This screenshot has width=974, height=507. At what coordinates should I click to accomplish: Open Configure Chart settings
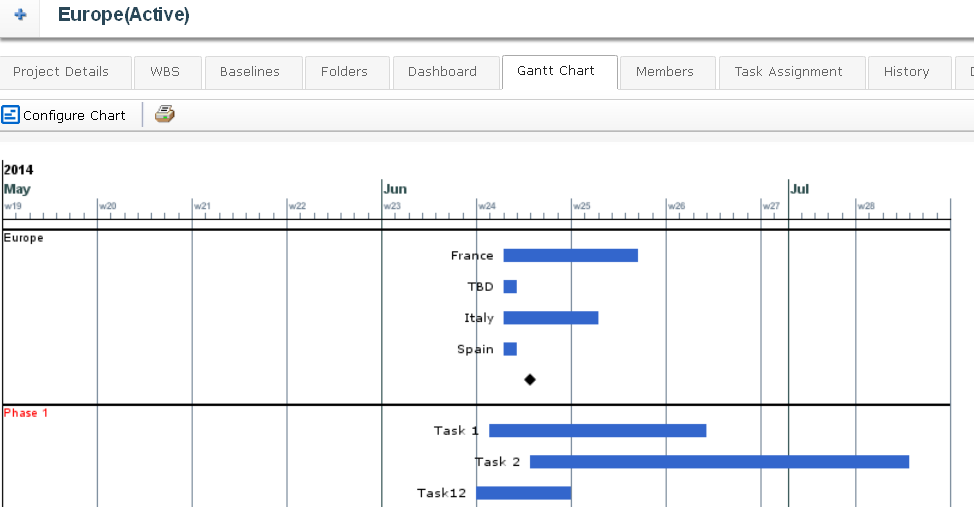(74, 116)
